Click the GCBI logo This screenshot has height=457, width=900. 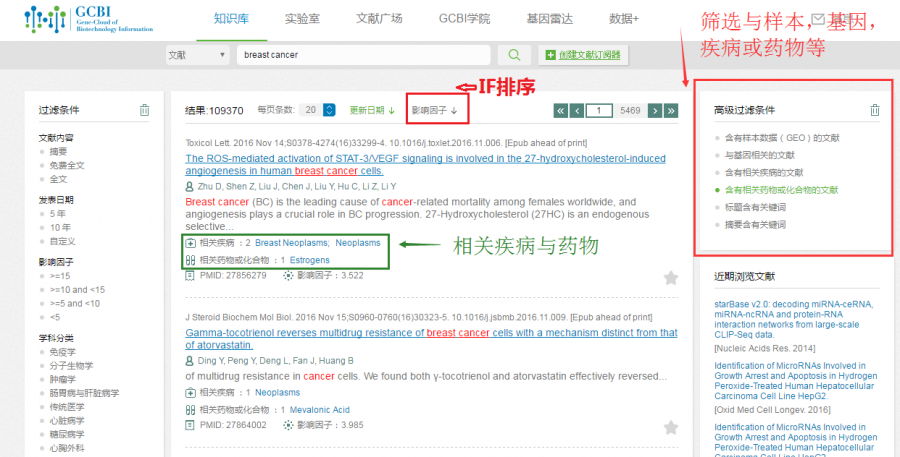tap(88, 20)
